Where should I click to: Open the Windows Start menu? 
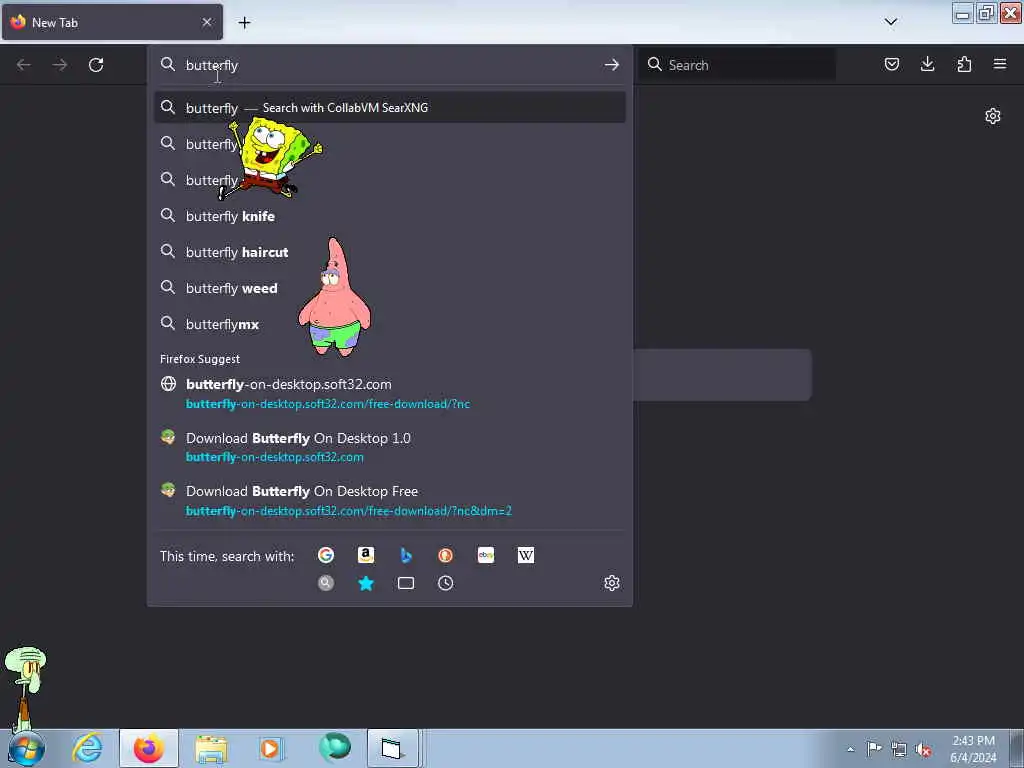point(26,748)
